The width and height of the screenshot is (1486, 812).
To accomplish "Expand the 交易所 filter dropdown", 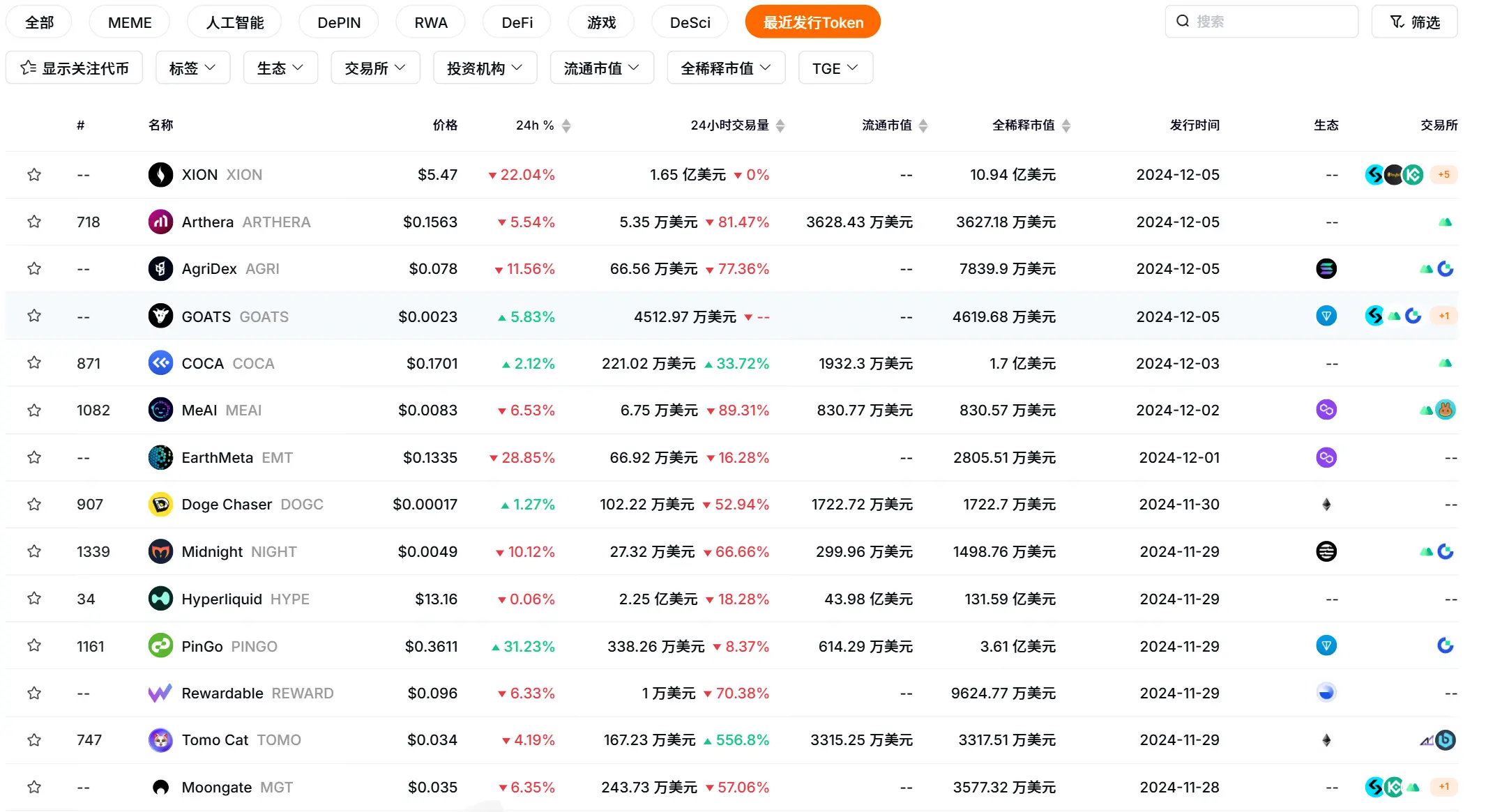I will coord(374,67).
